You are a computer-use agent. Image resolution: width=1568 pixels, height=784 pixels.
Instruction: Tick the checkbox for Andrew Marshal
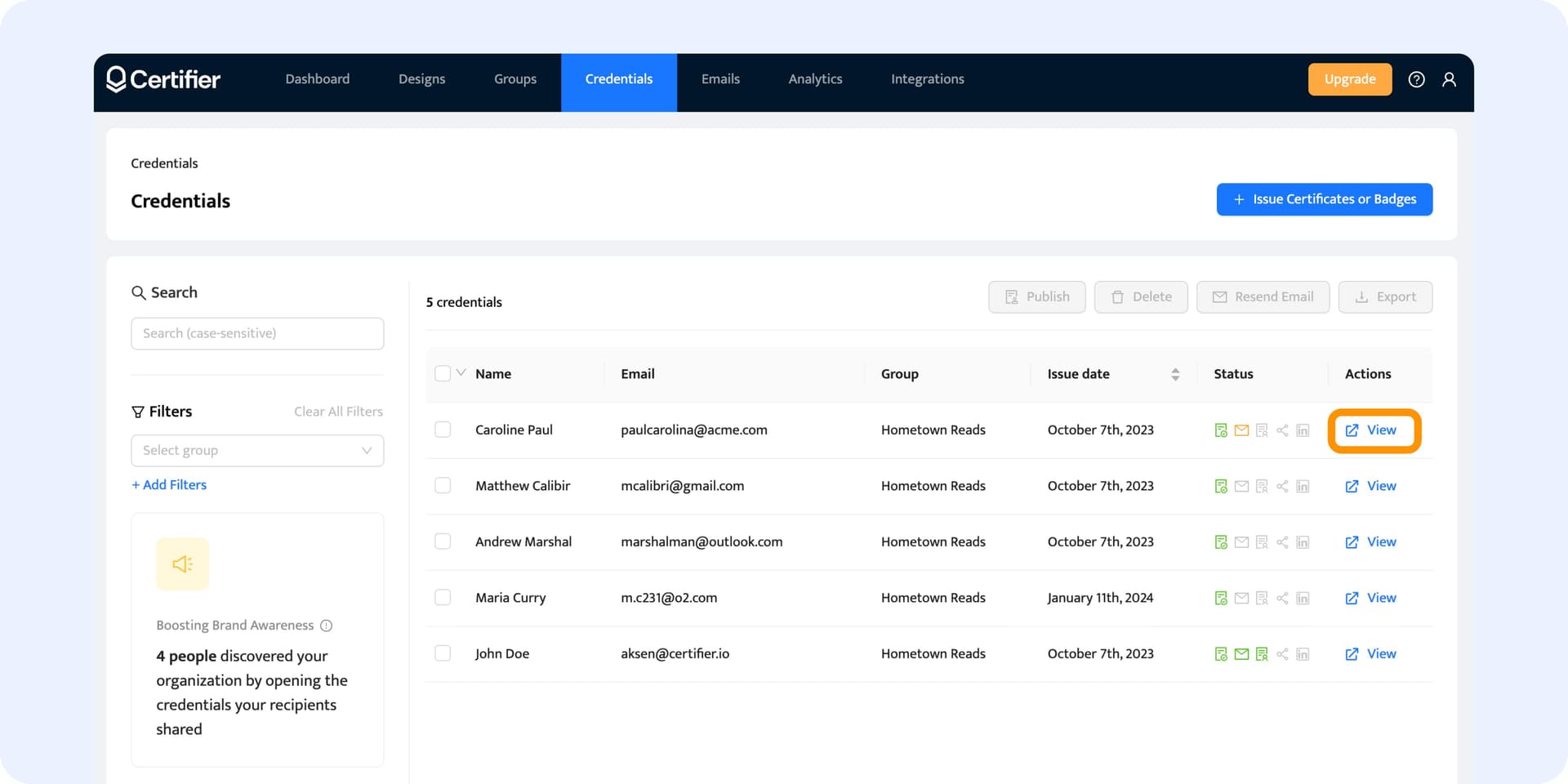443,541
